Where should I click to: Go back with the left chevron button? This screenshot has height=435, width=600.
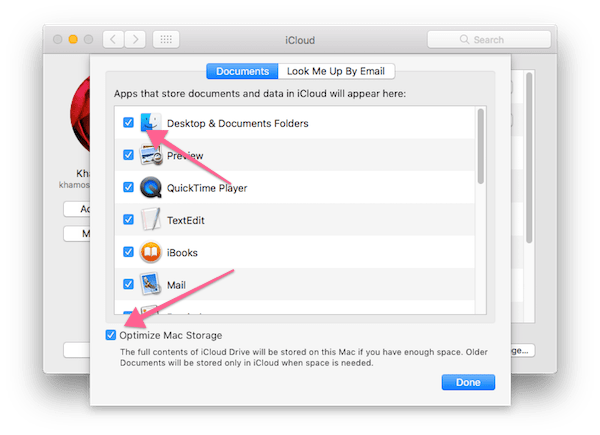pyautogui.click(x=113, y=39)
